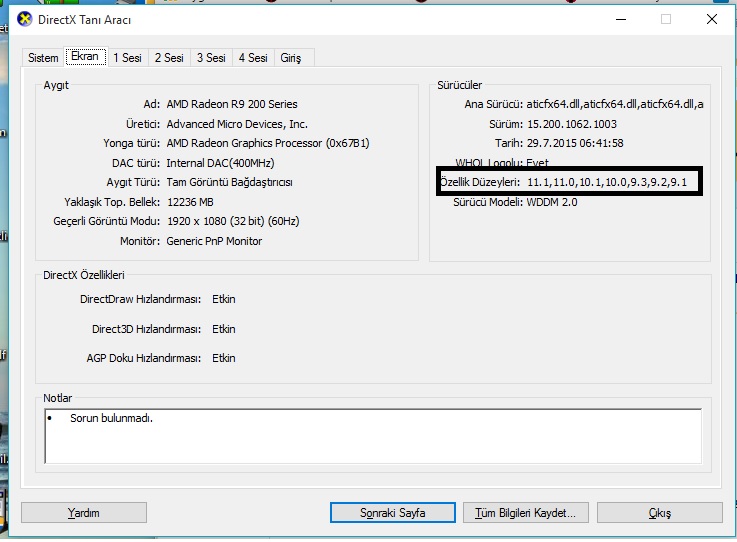Click the DirectX icon in title bar

(26, 19)
